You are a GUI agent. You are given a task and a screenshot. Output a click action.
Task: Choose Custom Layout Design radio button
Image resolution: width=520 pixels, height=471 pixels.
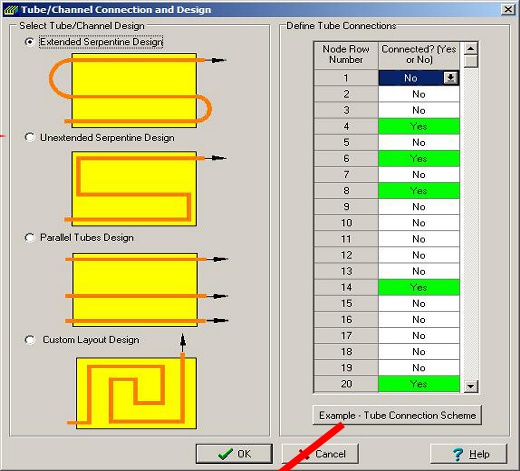pyautogui.click(x=29, y=340)
